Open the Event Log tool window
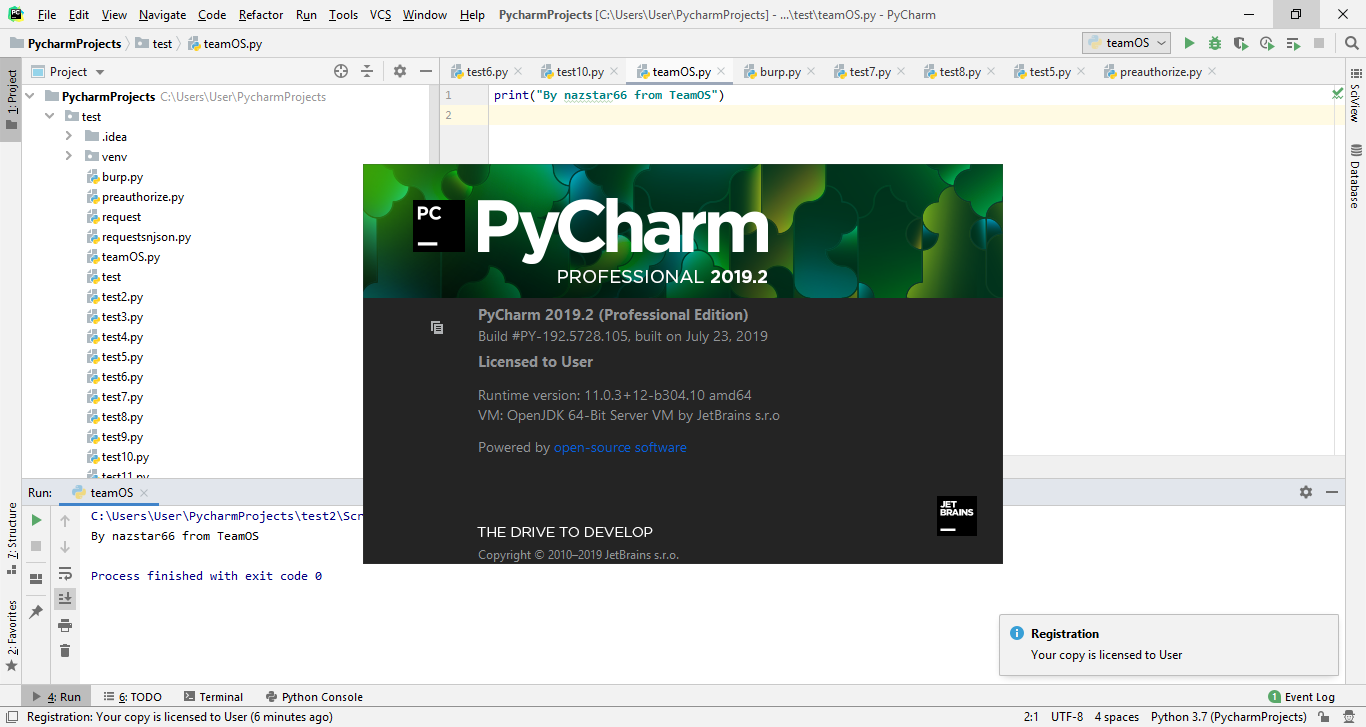1366x727 pixels. tap(1301, 697)
